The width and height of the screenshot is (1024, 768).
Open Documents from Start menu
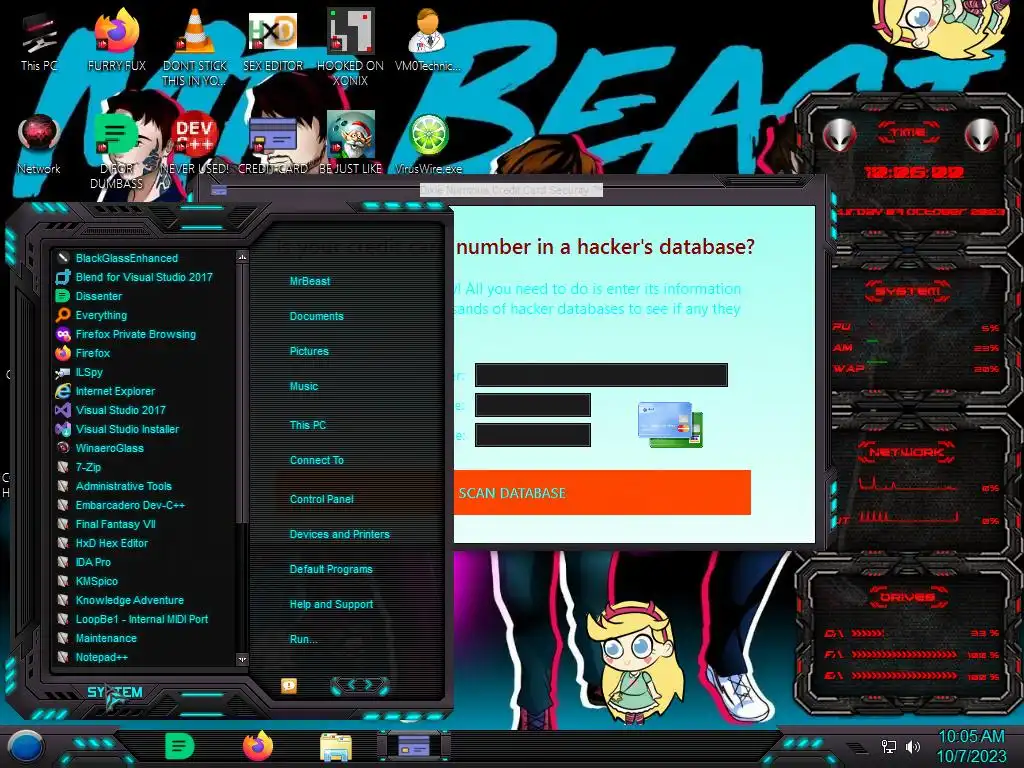click(x=316, y=316)
